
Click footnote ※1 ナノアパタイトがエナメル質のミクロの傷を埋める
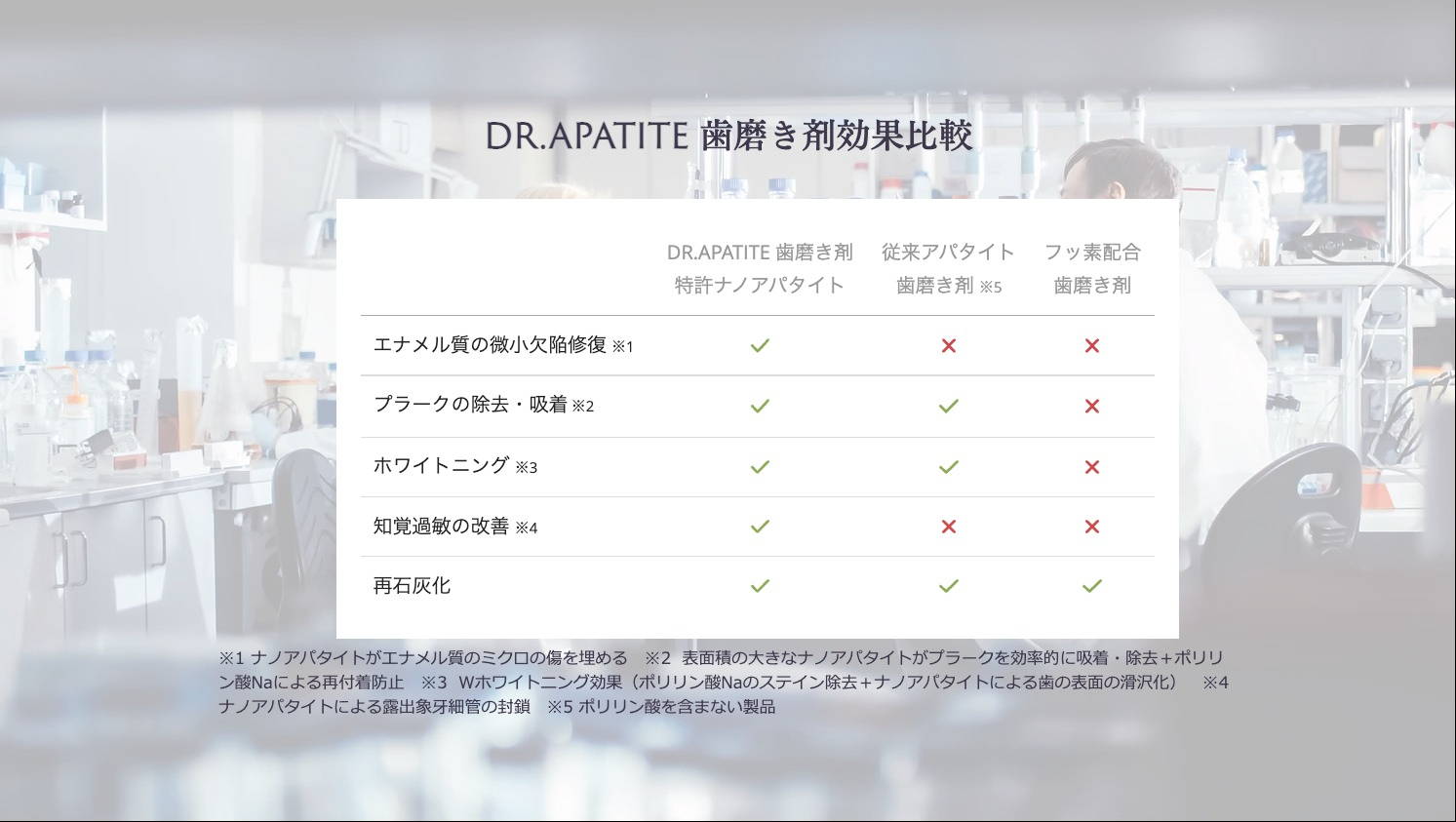point(423,658)
